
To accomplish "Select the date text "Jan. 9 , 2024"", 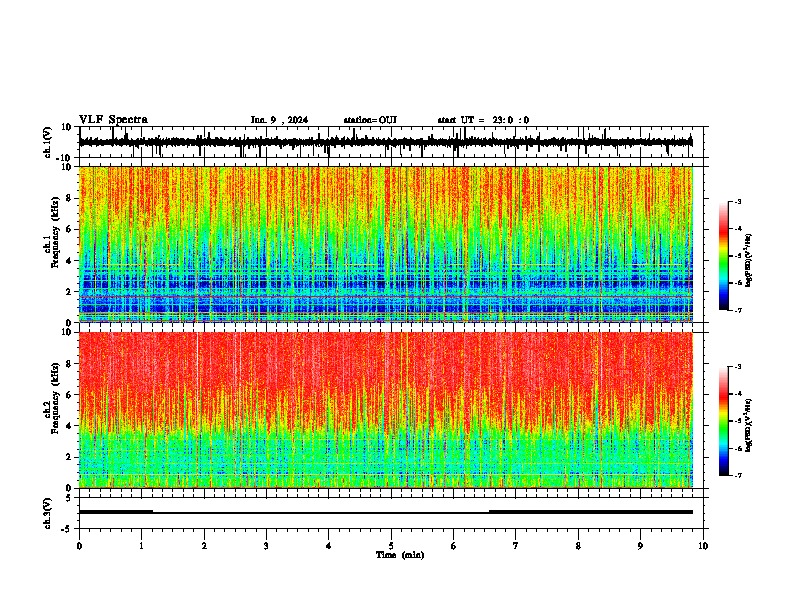I will point(279,120).
